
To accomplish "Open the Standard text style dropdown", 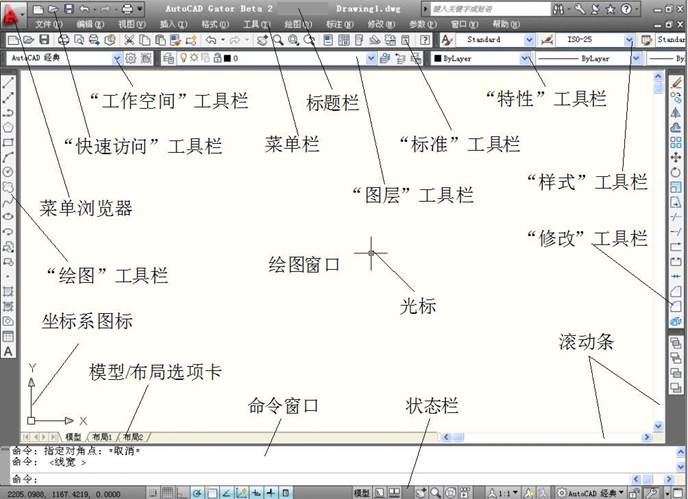I will [530, 40].
